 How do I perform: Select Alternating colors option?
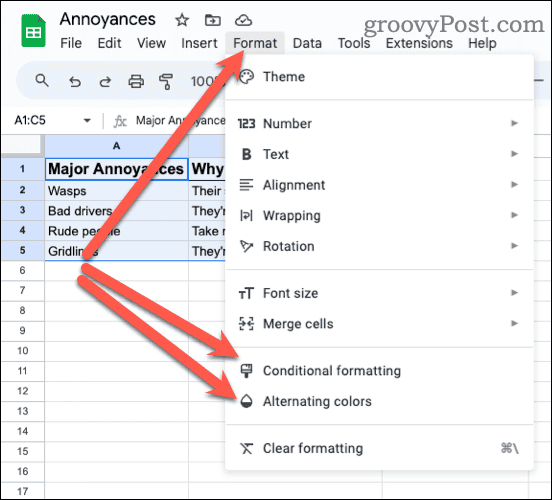(x=380, y=401)
